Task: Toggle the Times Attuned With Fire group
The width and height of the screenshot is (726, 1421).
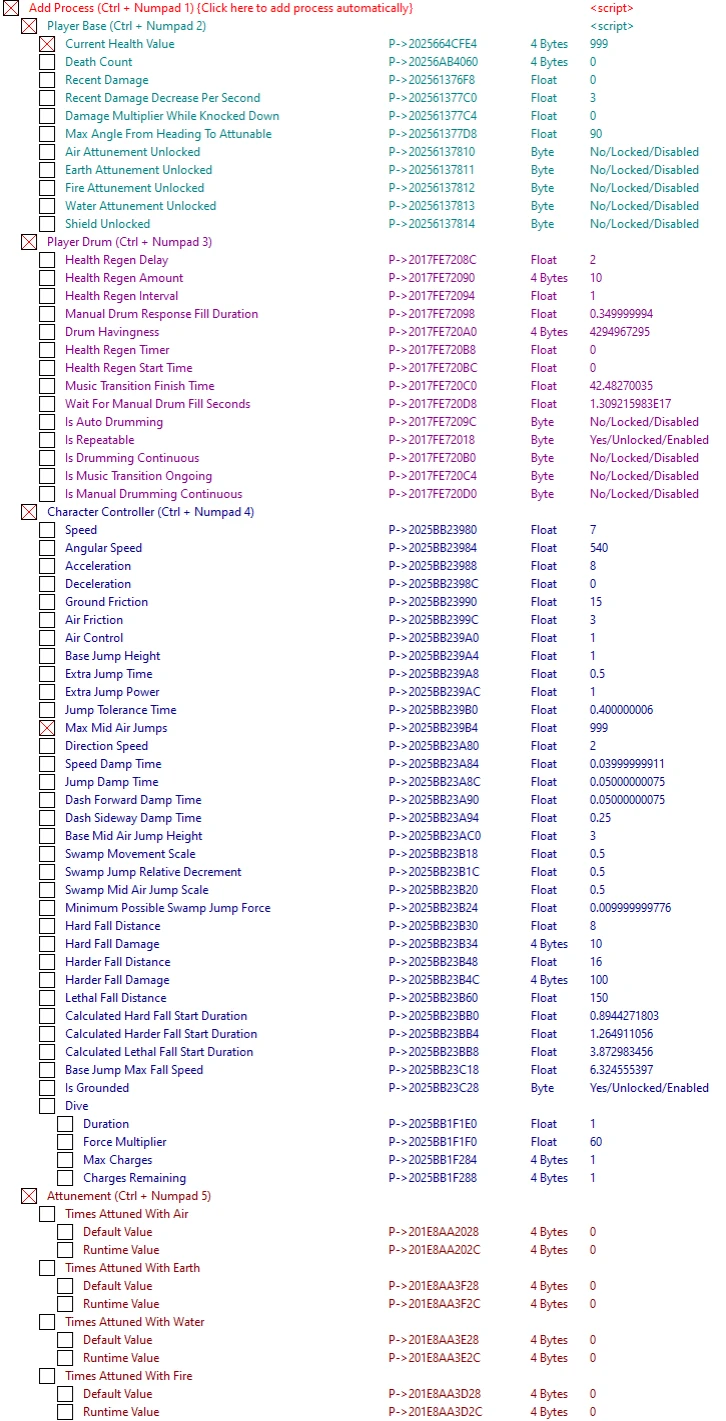Action: 47,1376
